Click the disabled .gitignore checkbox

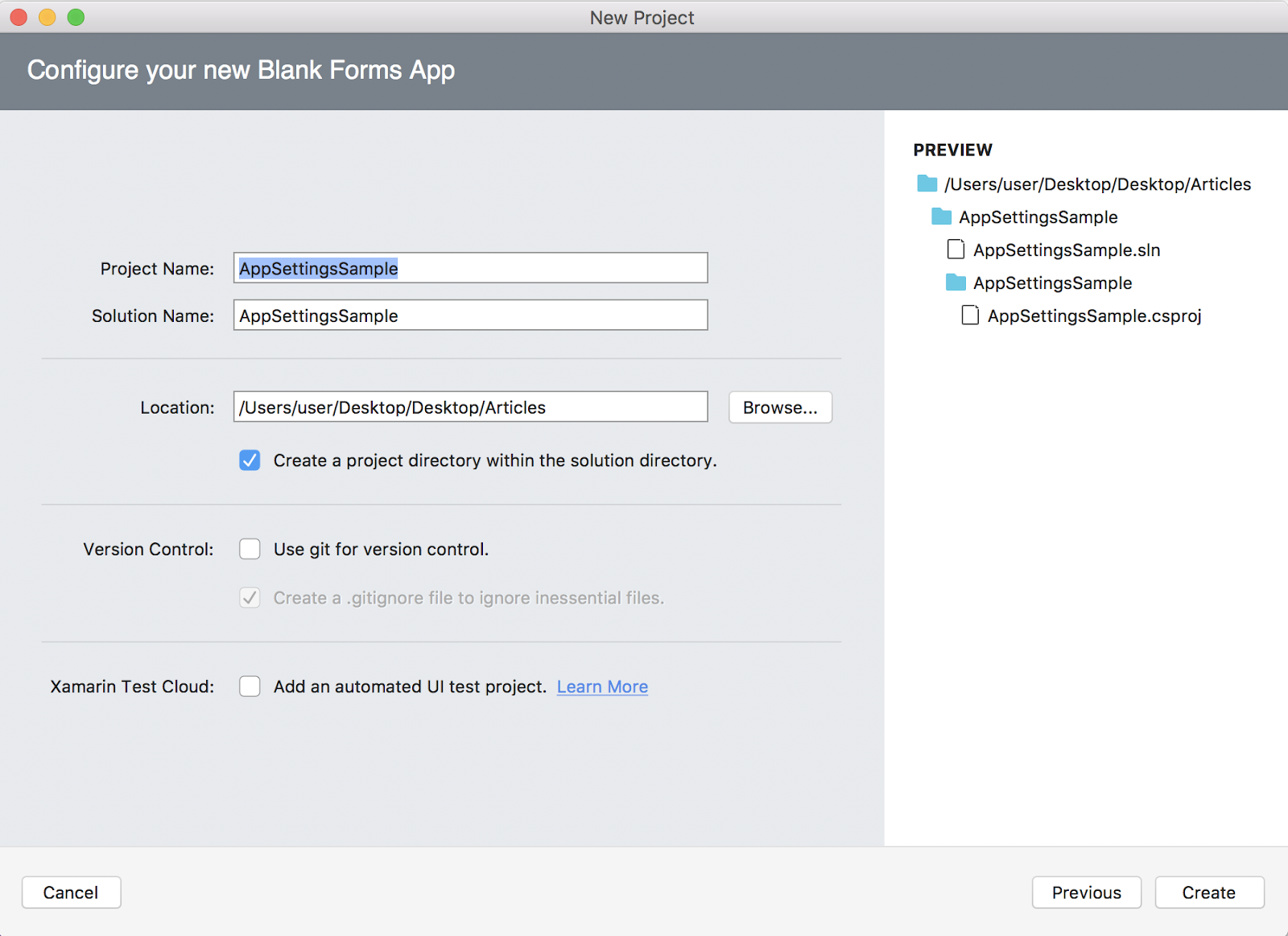click(x=250, y=598)
